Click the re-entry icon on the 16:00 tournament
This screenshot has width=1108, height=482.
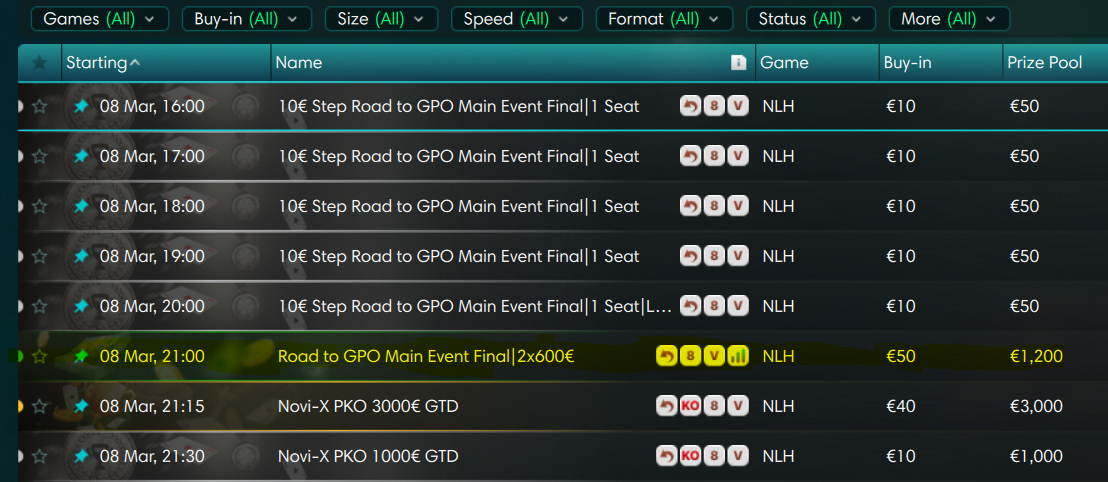690,106
